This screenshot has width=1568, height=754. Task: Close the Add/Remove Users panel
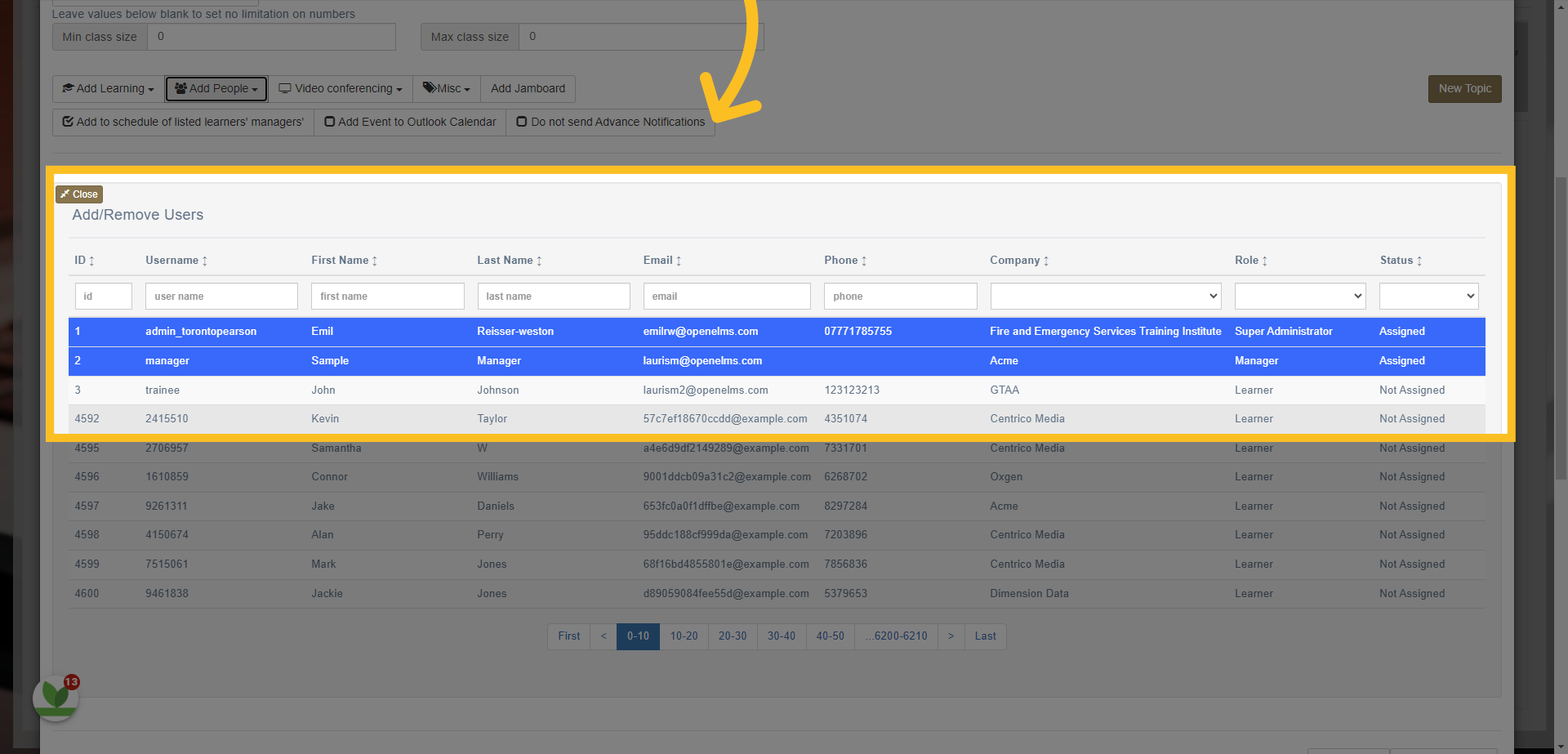coord(79,194)
